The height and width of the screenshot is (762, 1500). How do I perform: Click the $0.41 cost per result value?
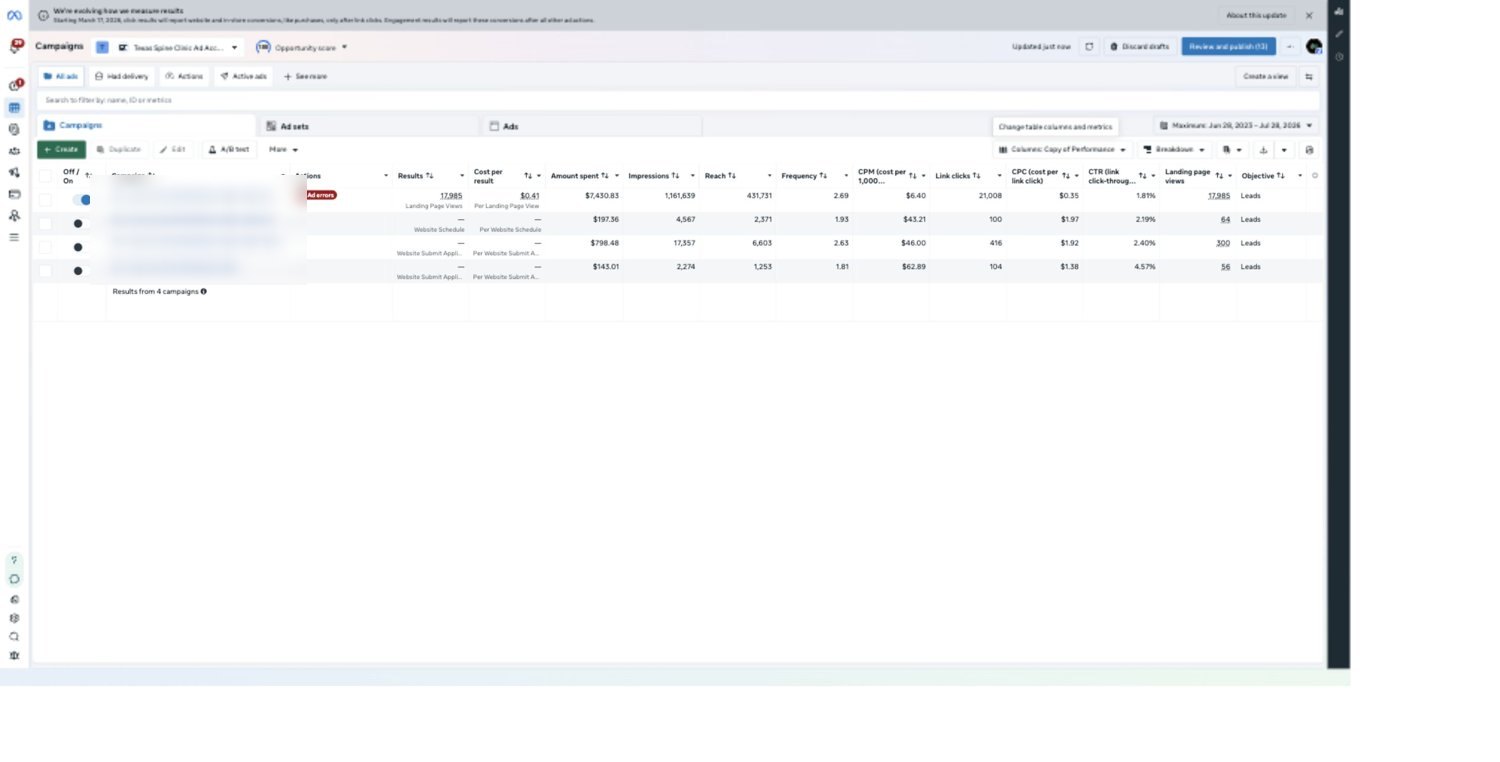click(x=530, y=196)
